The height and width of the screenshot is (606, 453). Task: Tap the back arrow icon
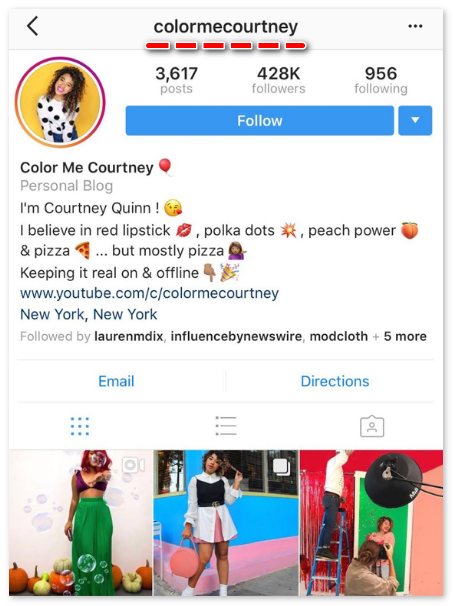[33, 26]
